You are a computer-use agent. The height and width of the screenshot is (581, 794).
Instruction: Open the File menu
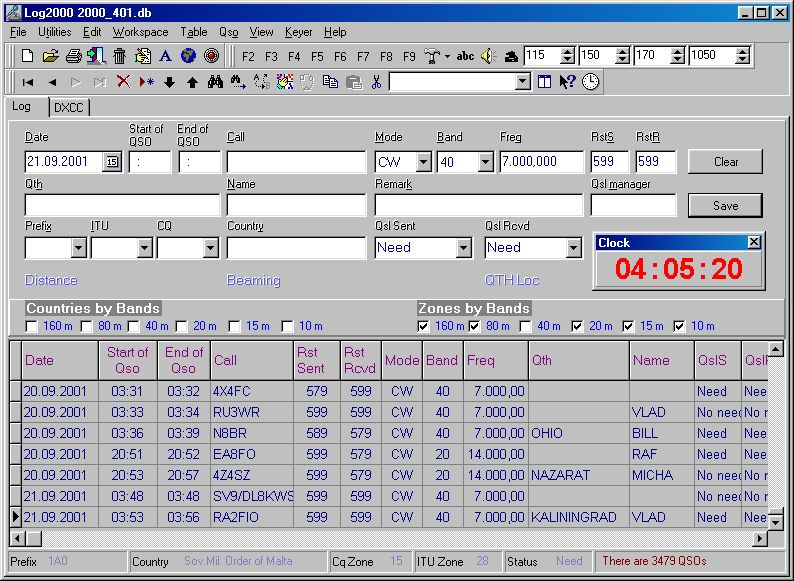point(18,32)
